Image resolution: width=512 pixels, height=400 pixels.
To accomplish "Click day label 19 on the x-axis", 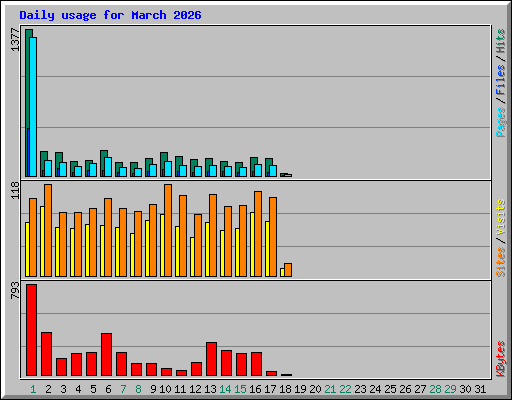I will (x=300, y=389).
